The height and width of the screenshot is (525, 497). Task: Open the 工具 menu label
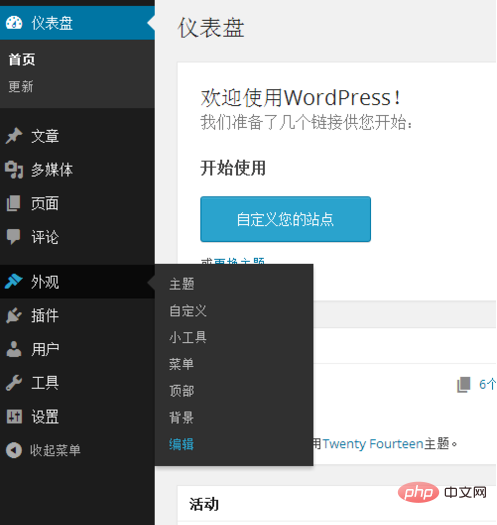(45, 383)
